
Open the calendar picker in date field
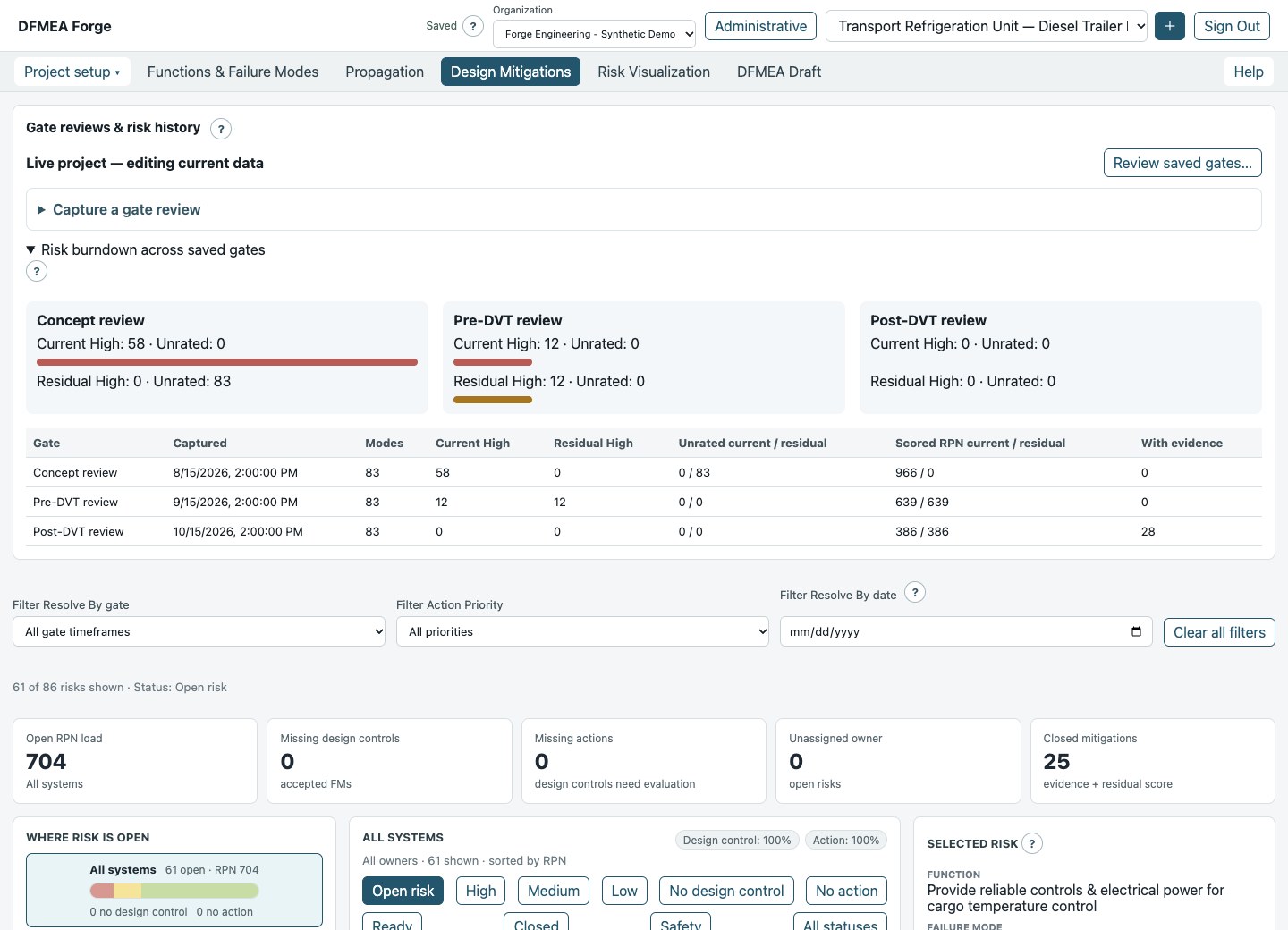click(1136, 631)
